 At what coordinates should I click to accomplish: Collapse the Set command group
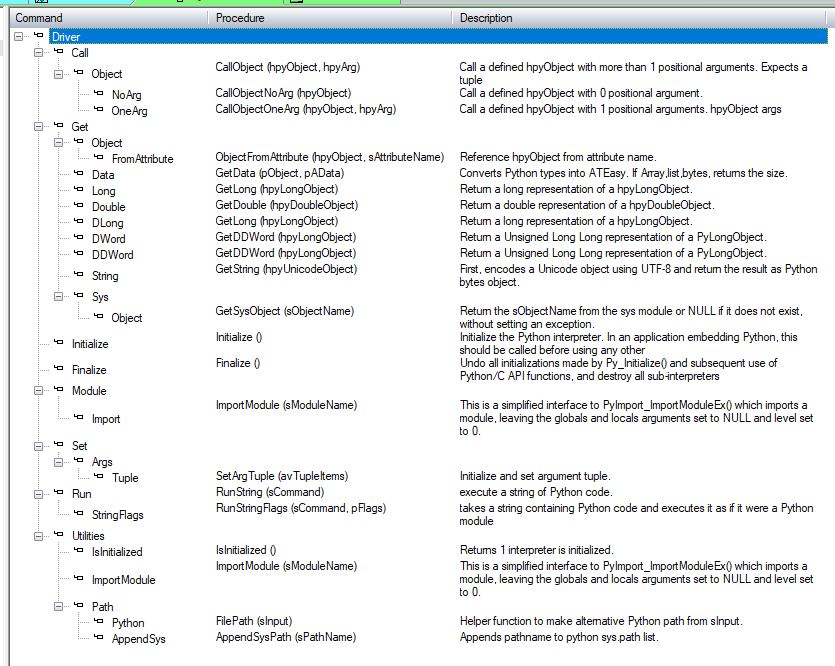pos(38,446)
